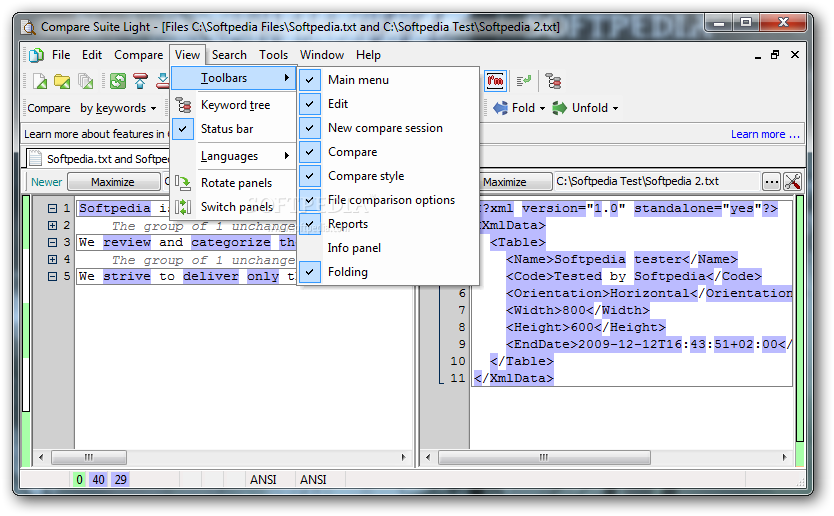The height and width of the screenshot is (516, 834).
Task: Minimize the inner document window
Action: pyautogui.click(x=757, y=55)
